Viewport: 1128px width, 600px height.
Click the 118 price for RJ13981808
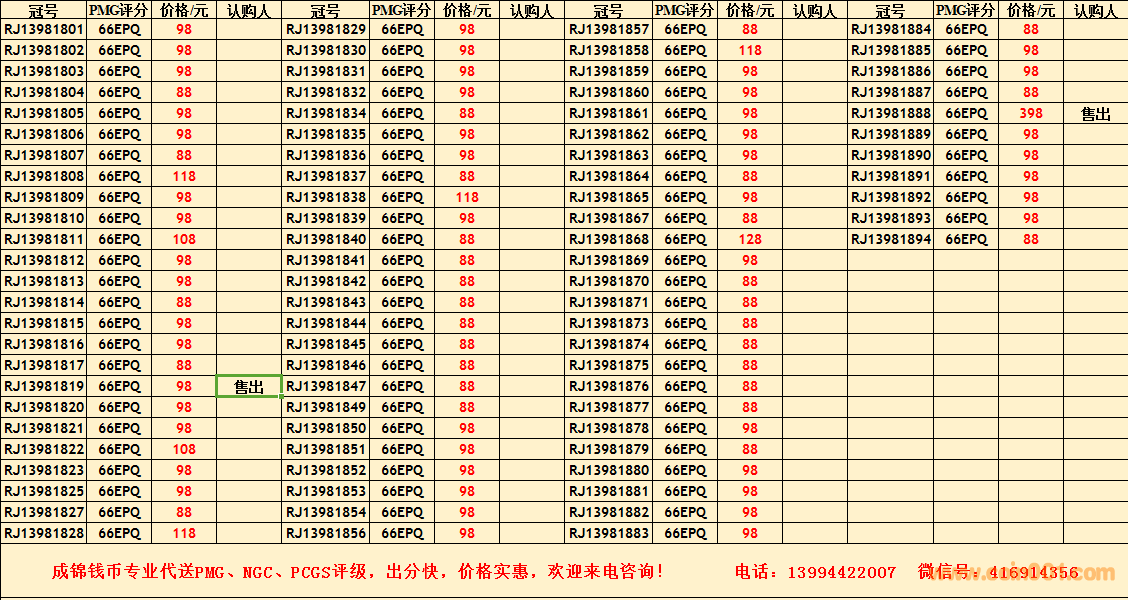tap(184, 177)
